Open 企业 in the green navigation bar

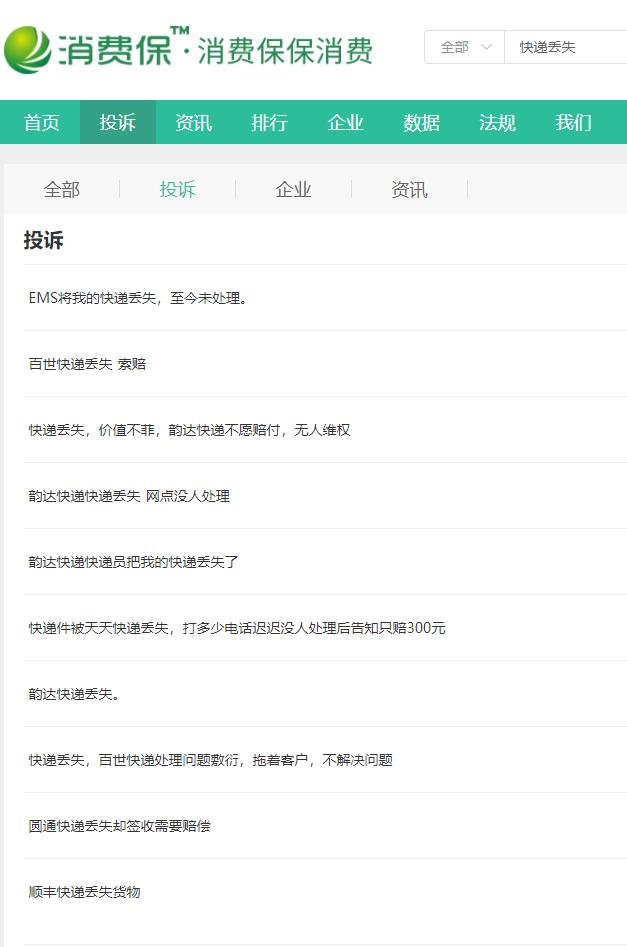346,123
